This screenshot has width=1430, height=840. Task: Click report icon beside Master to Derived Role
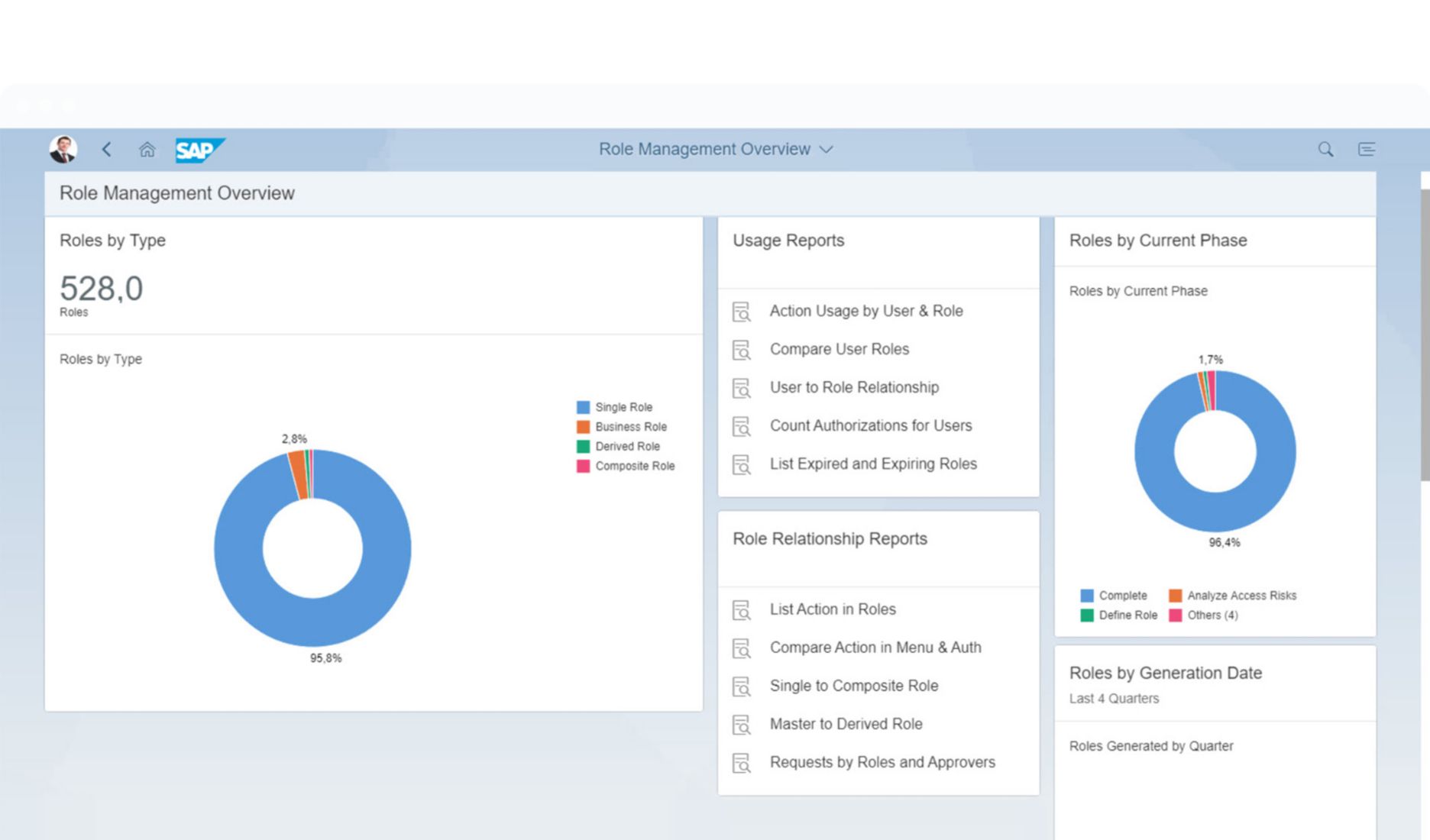click(741, 725)
